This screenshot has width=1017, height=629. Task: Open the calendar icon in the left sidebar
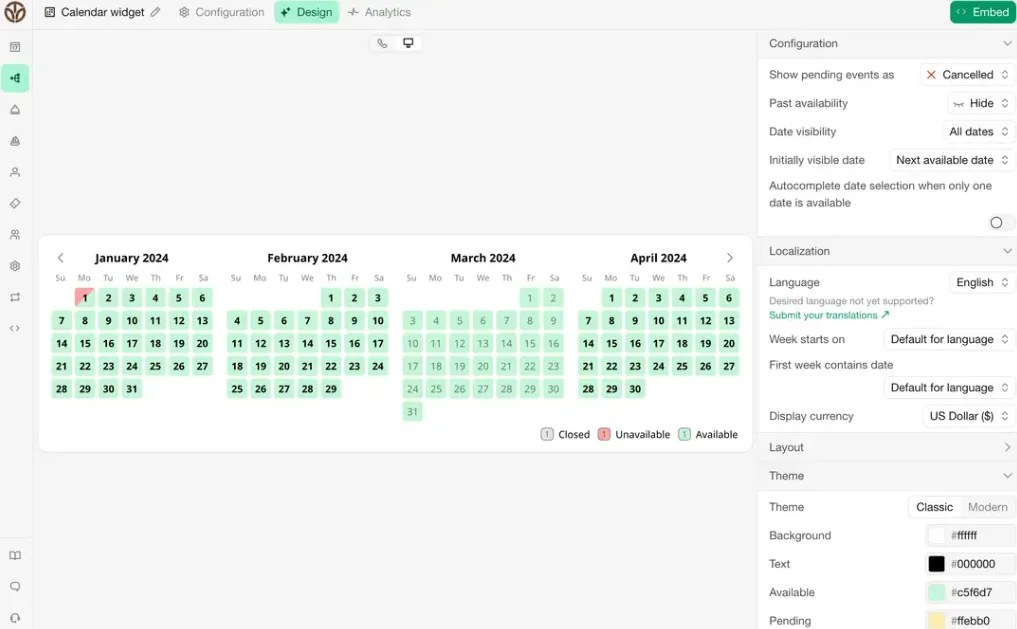[x=15, y=47]
